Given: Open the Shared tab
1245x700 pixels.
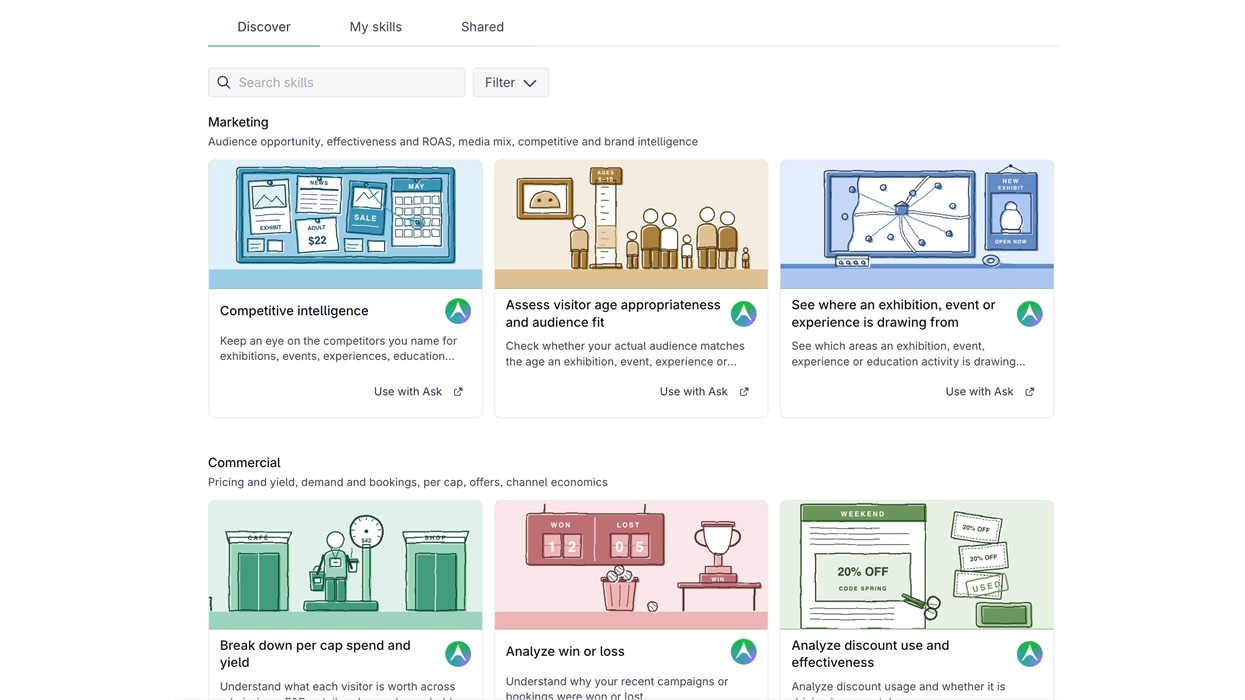Looking at the screenshot, I should point(482,27).
